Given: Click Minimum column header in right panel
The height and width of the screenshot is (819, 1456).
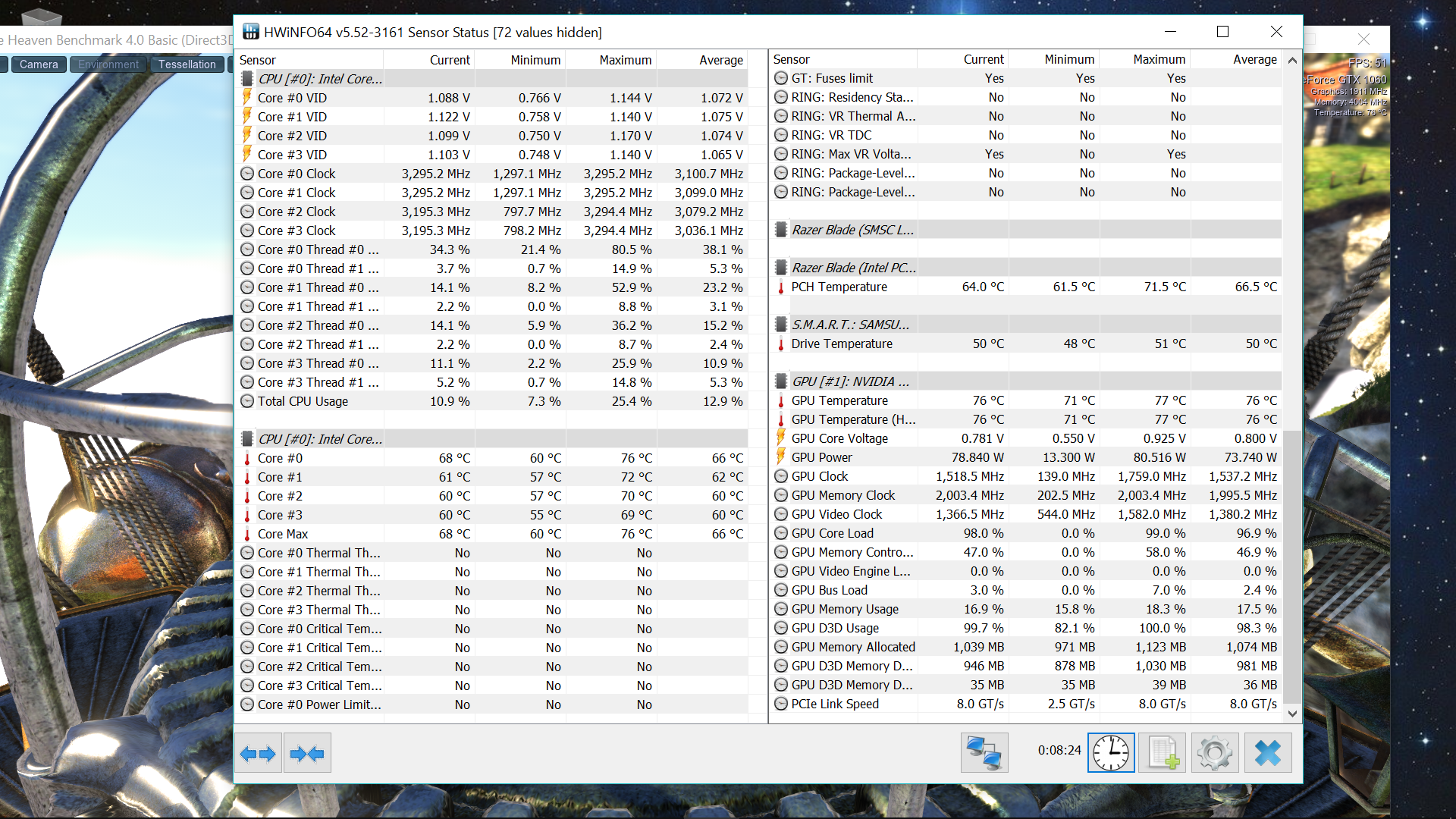Looking at the screenshot, I should (1054, 59).
